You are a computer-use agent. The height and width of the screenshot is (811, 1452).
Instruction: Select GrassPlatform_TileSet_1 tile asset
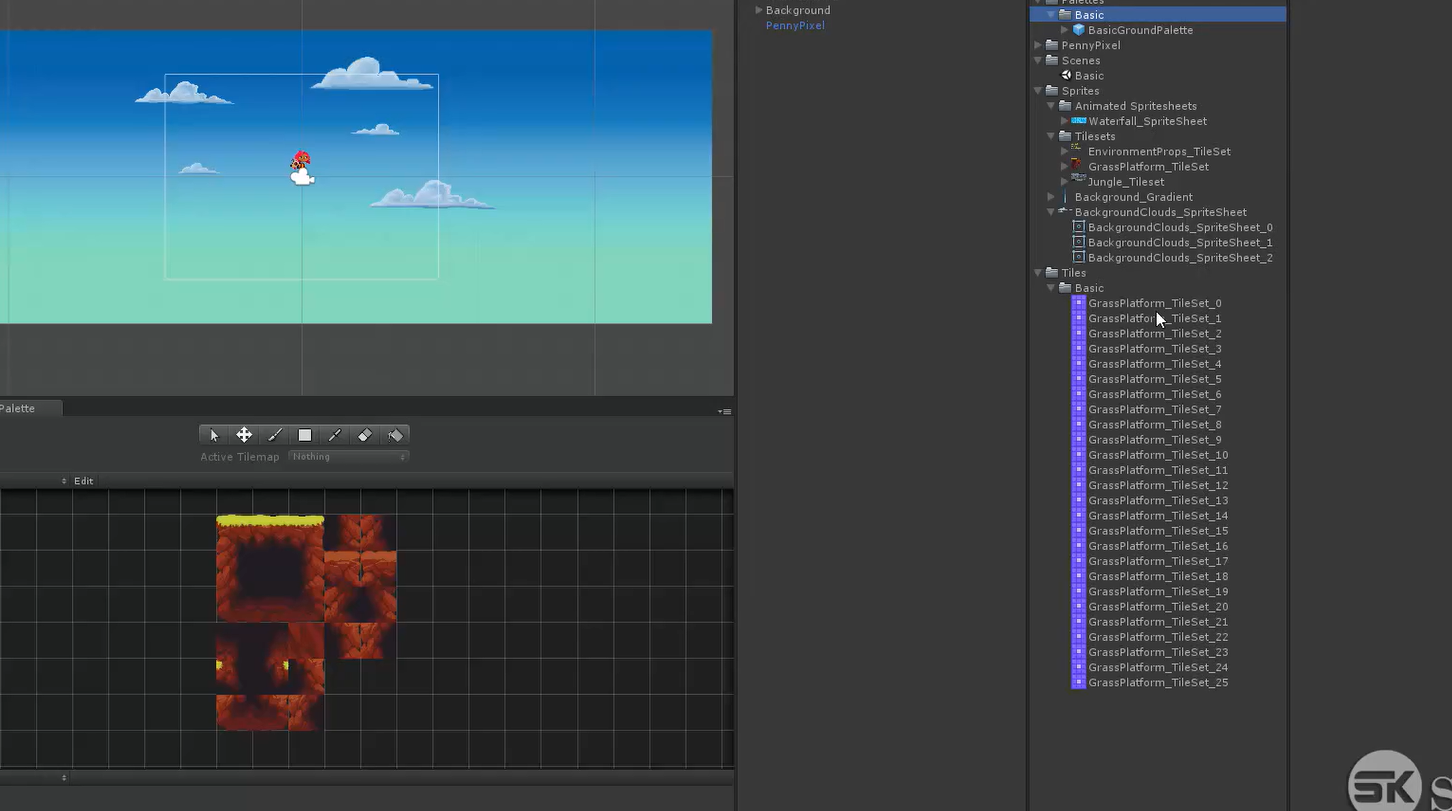1154,318
